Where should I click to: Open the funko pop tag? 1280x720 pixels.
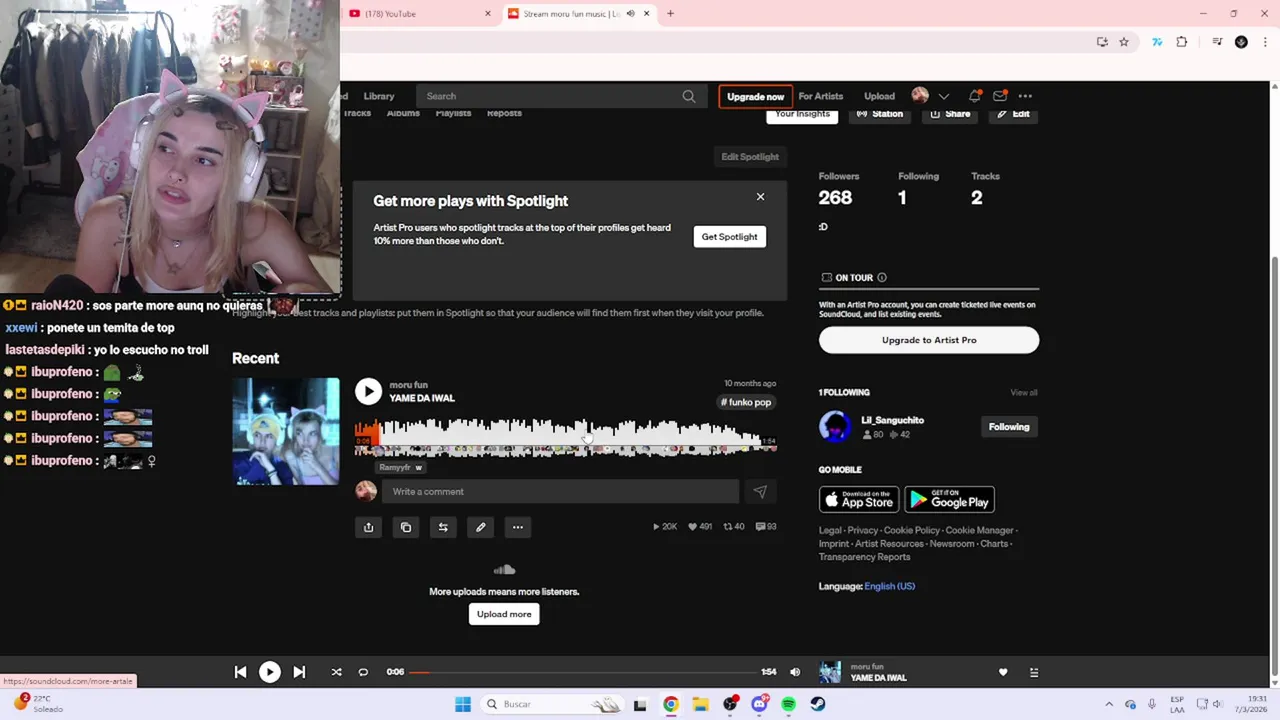[746, 402]
